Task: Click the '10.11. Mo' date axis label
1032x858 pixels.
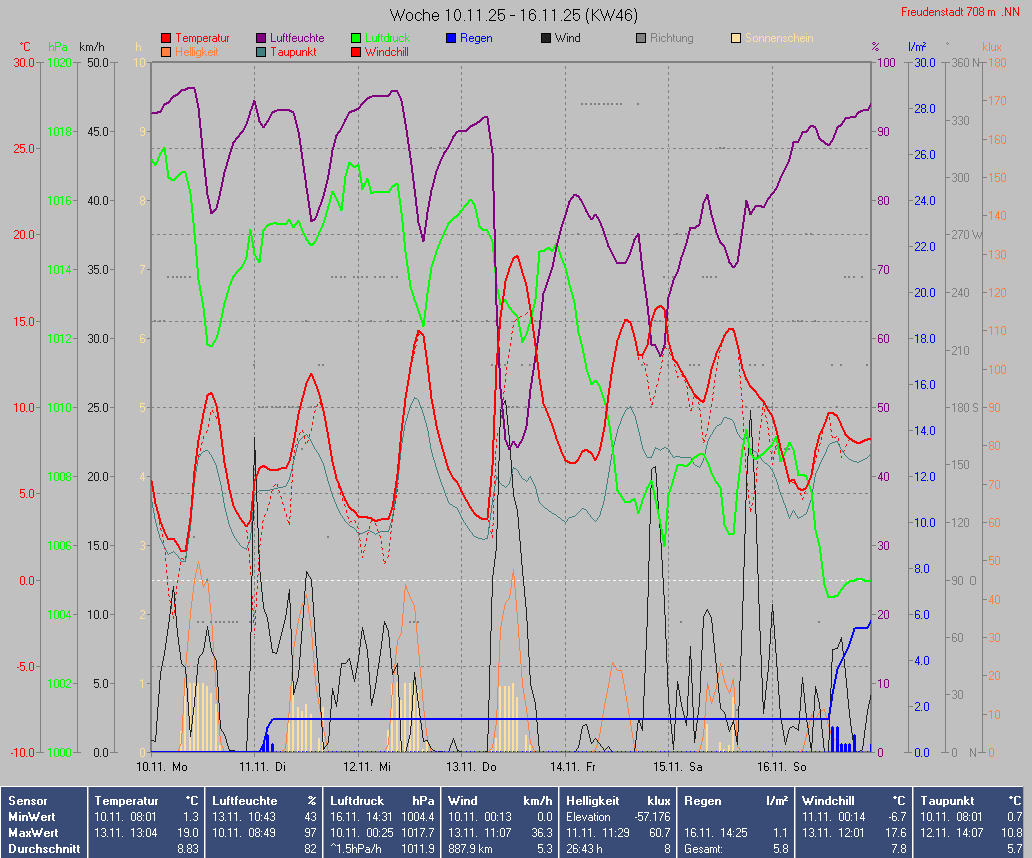Action: click(x=162, y=767)
